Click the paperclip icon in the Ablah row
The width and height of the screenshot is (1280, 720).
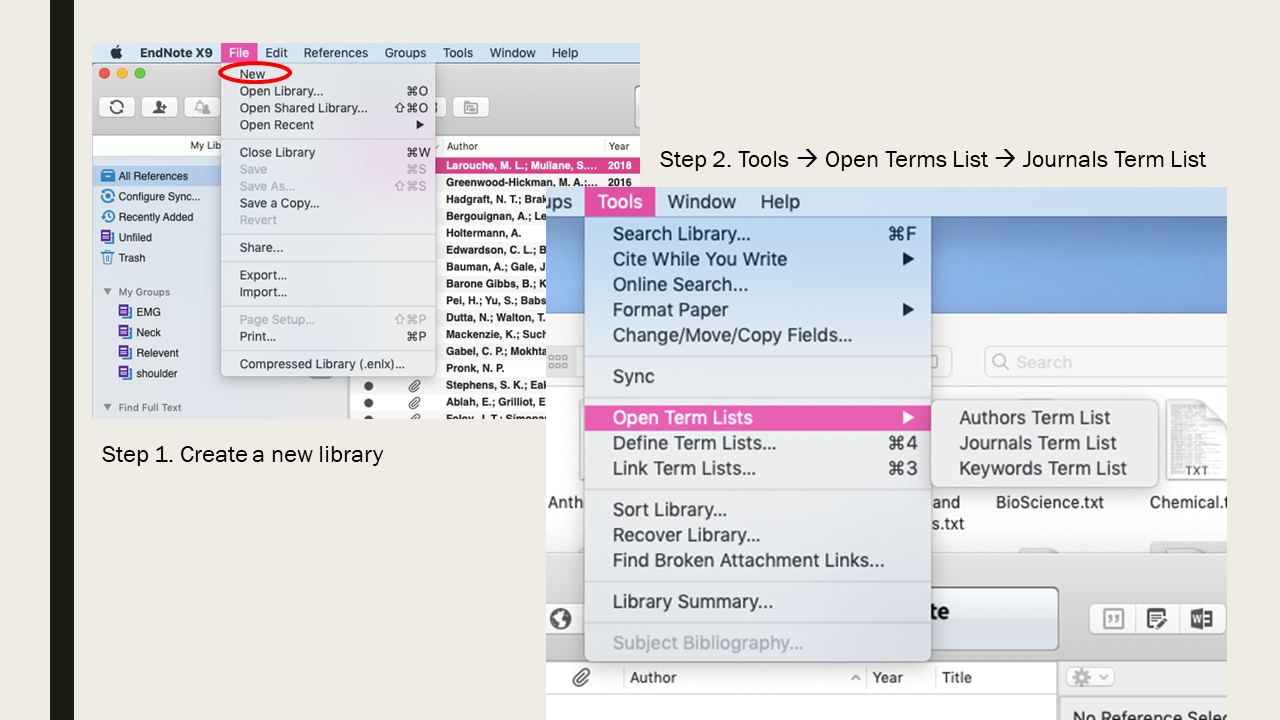point(414,402)
